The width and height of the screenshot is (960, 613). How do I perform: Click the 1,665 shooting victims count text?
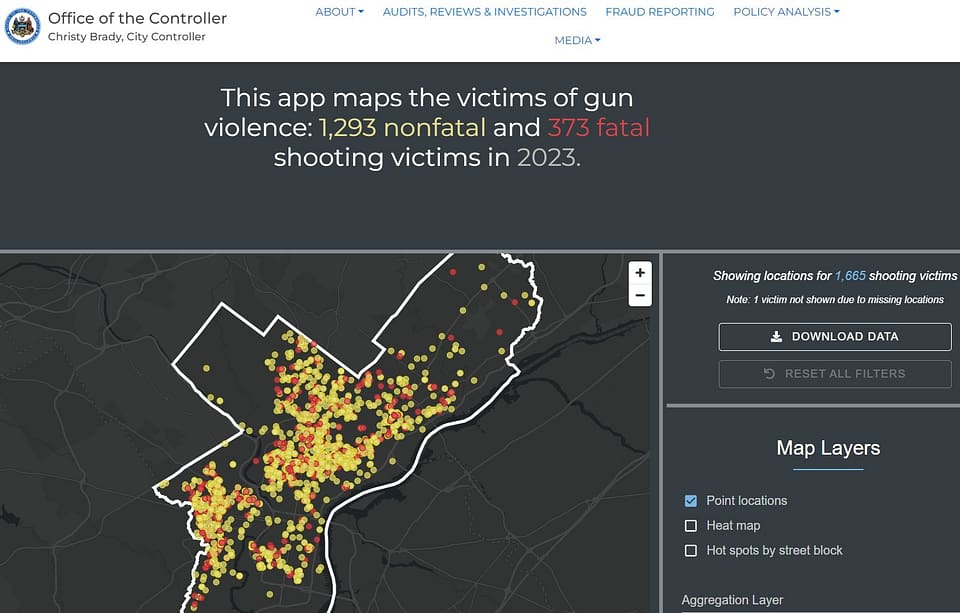click(848, 276)
